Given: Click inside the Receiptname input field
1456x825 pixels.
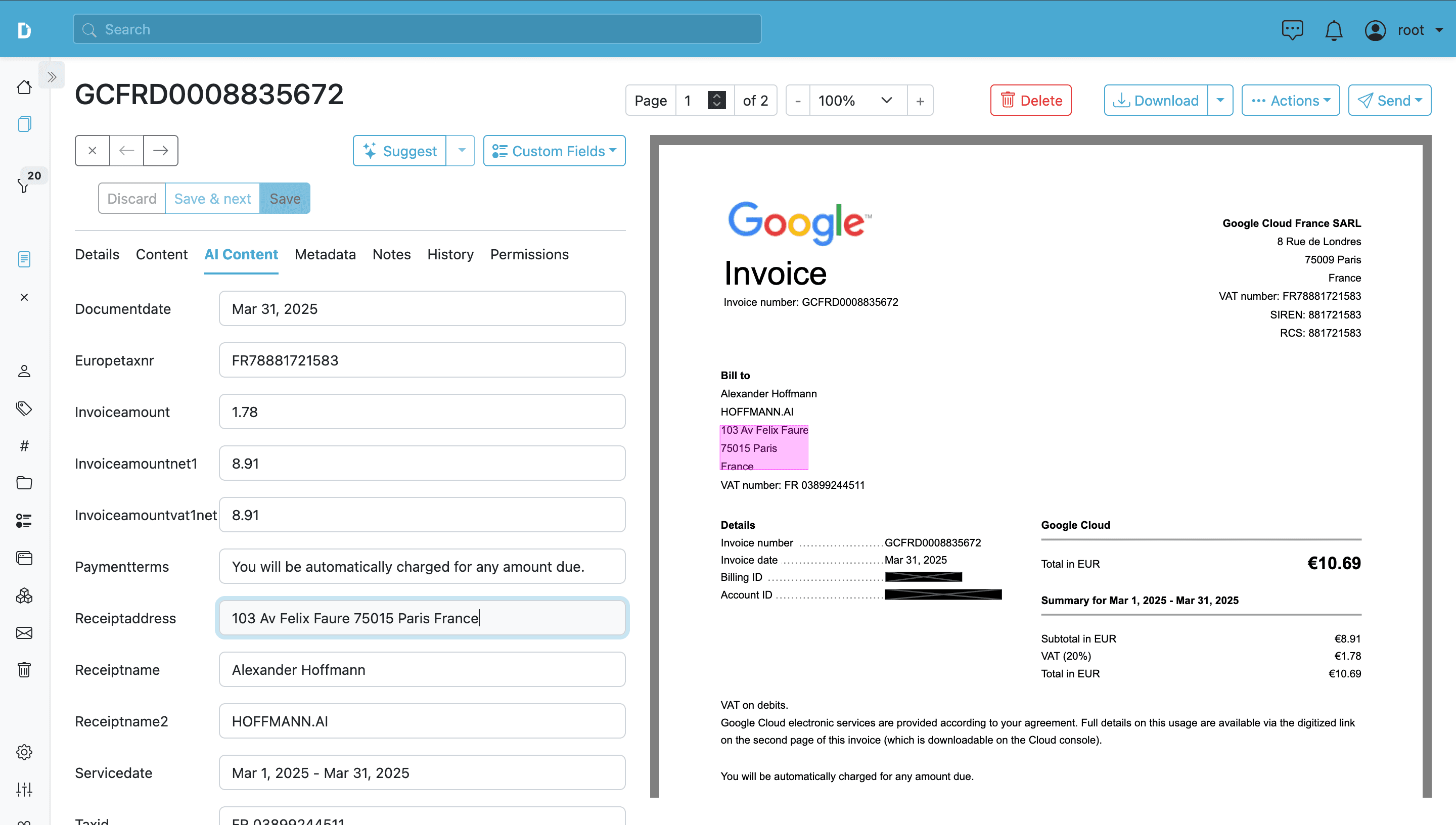Looking at the screenshot, I should tap(422, 669).
